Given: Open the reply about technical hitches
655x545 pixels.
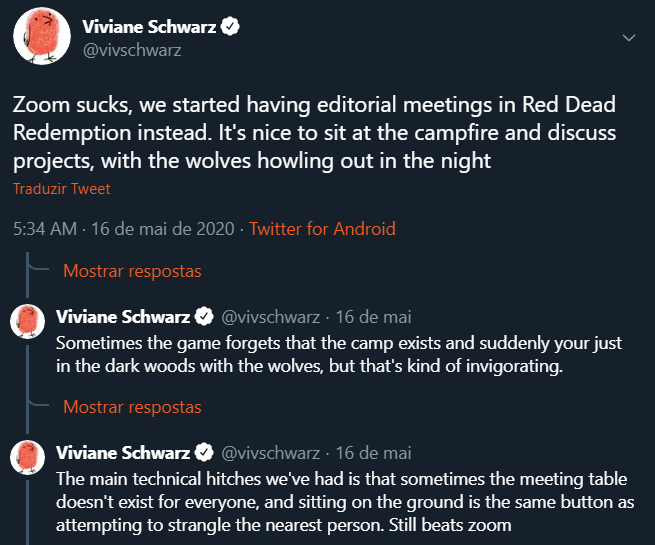Looking at the screenshot, I should click(x=340, y=498).
